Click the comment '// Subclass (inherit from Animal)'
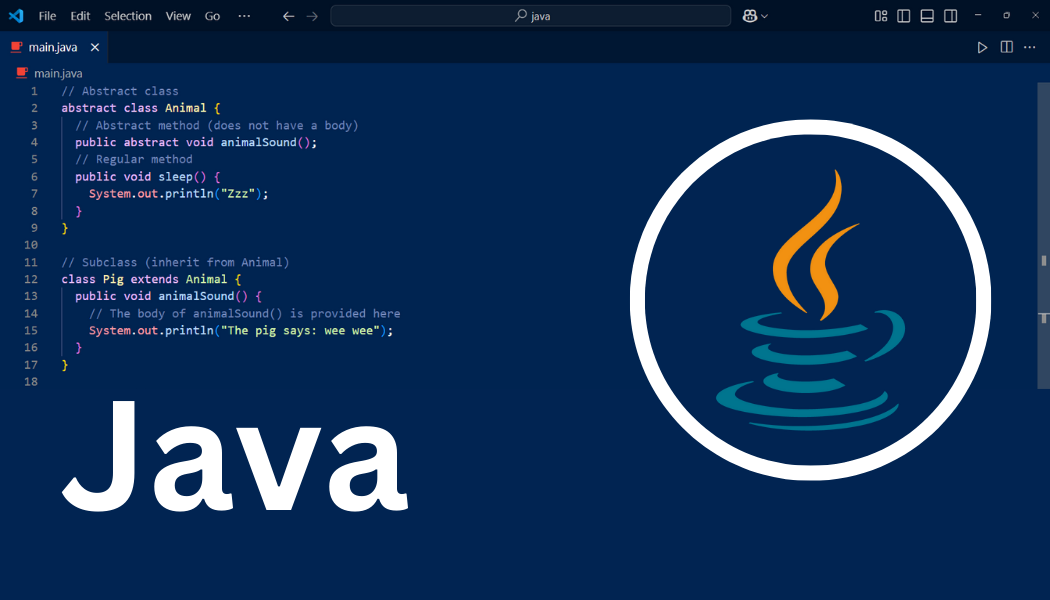The width and height of the screenshot is (1050, 600). pos(175,262)
